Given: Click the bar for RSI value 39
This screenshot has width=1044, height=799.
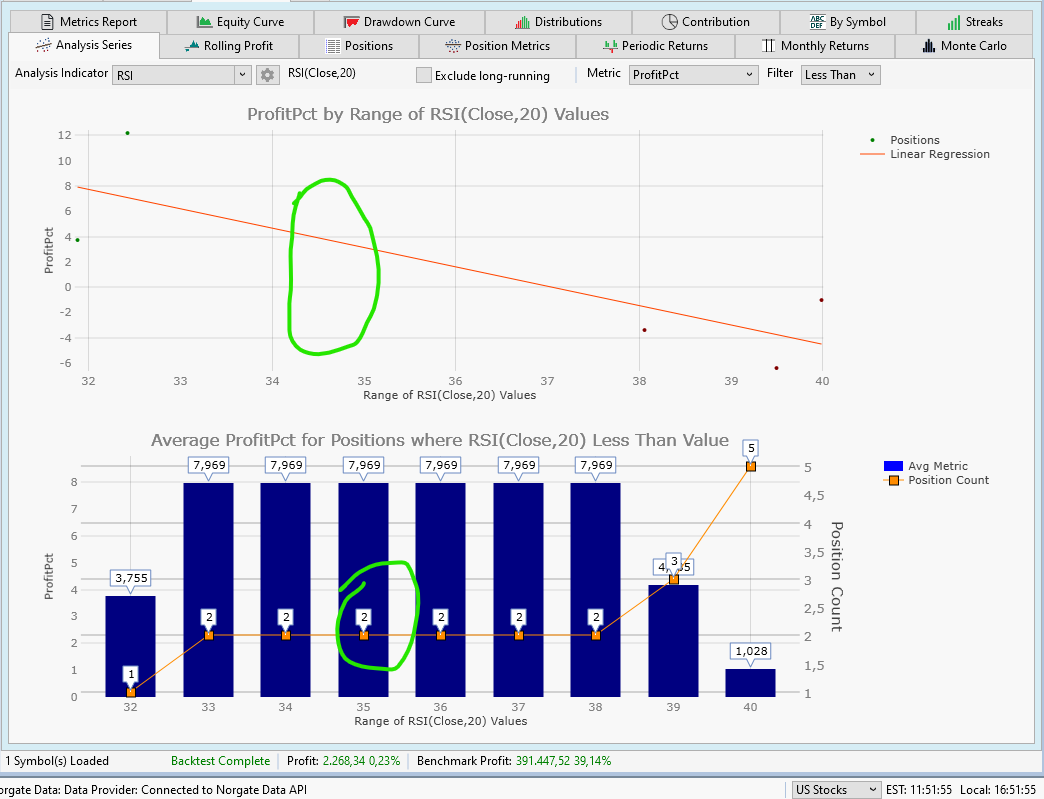Looking at the screenshot, I should click(673, 640).
